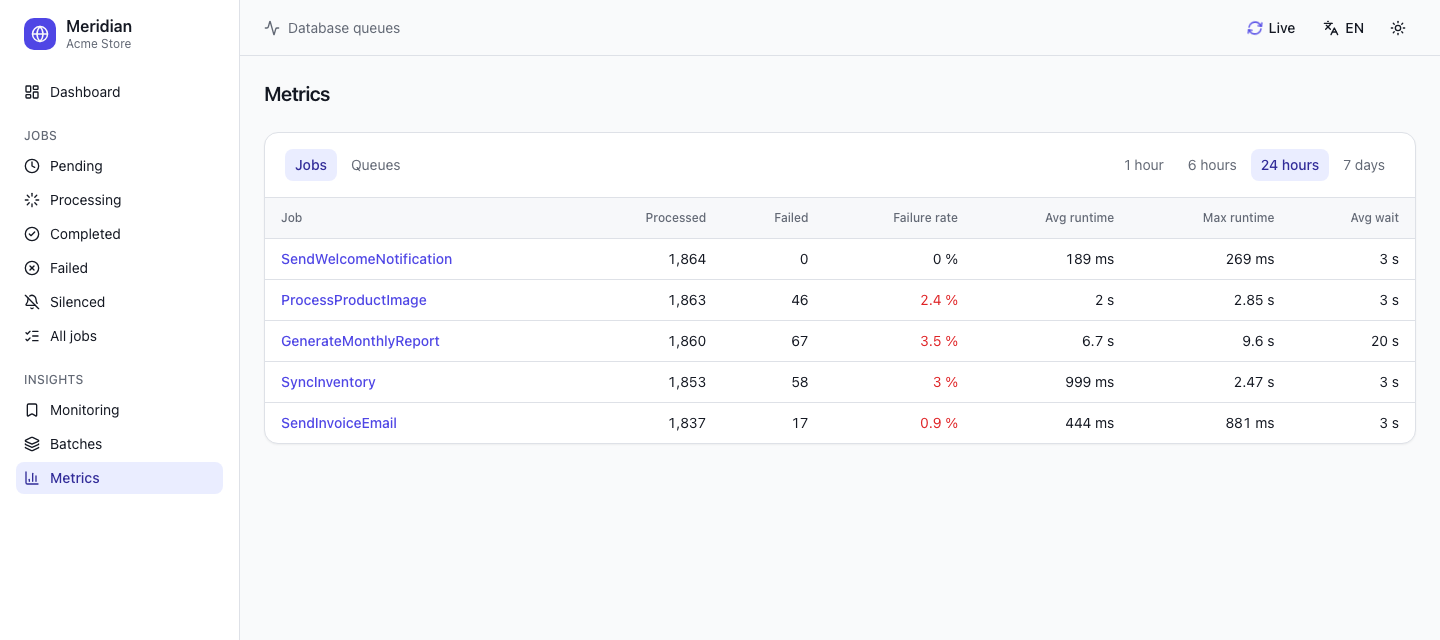Open SendWelcomeNotification job link
The width and height of the screenshot is (1440, 640).
coord(366,259)
